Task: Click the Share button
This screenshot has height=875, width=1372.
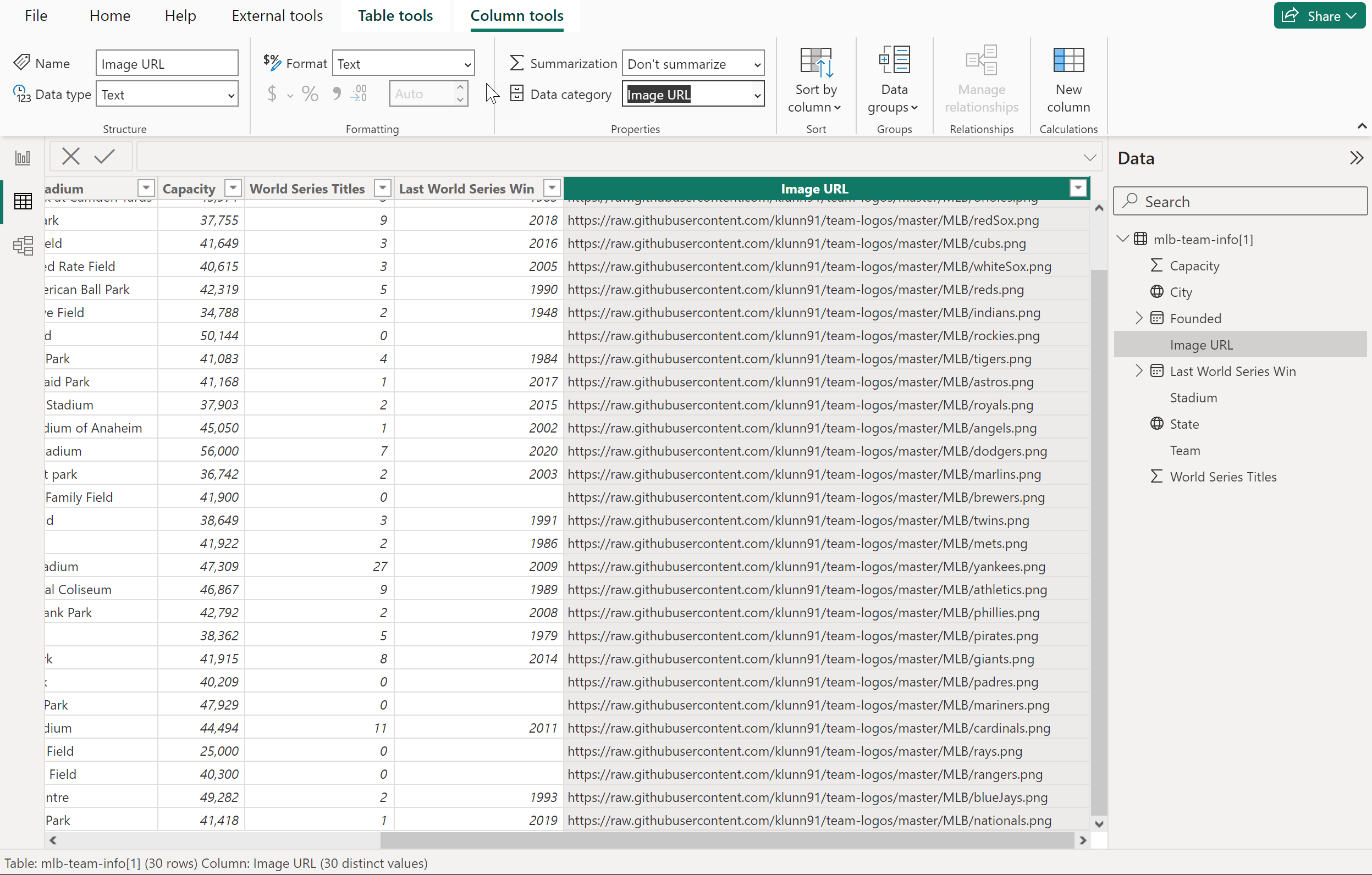Action: [1319, 16]
